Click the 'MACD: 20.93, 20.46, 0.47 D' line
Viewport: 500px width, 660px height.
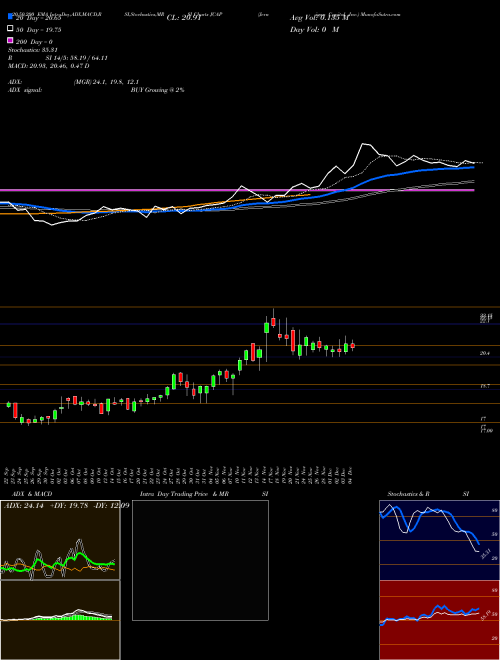pyautogui.click(x=48, y=66)
